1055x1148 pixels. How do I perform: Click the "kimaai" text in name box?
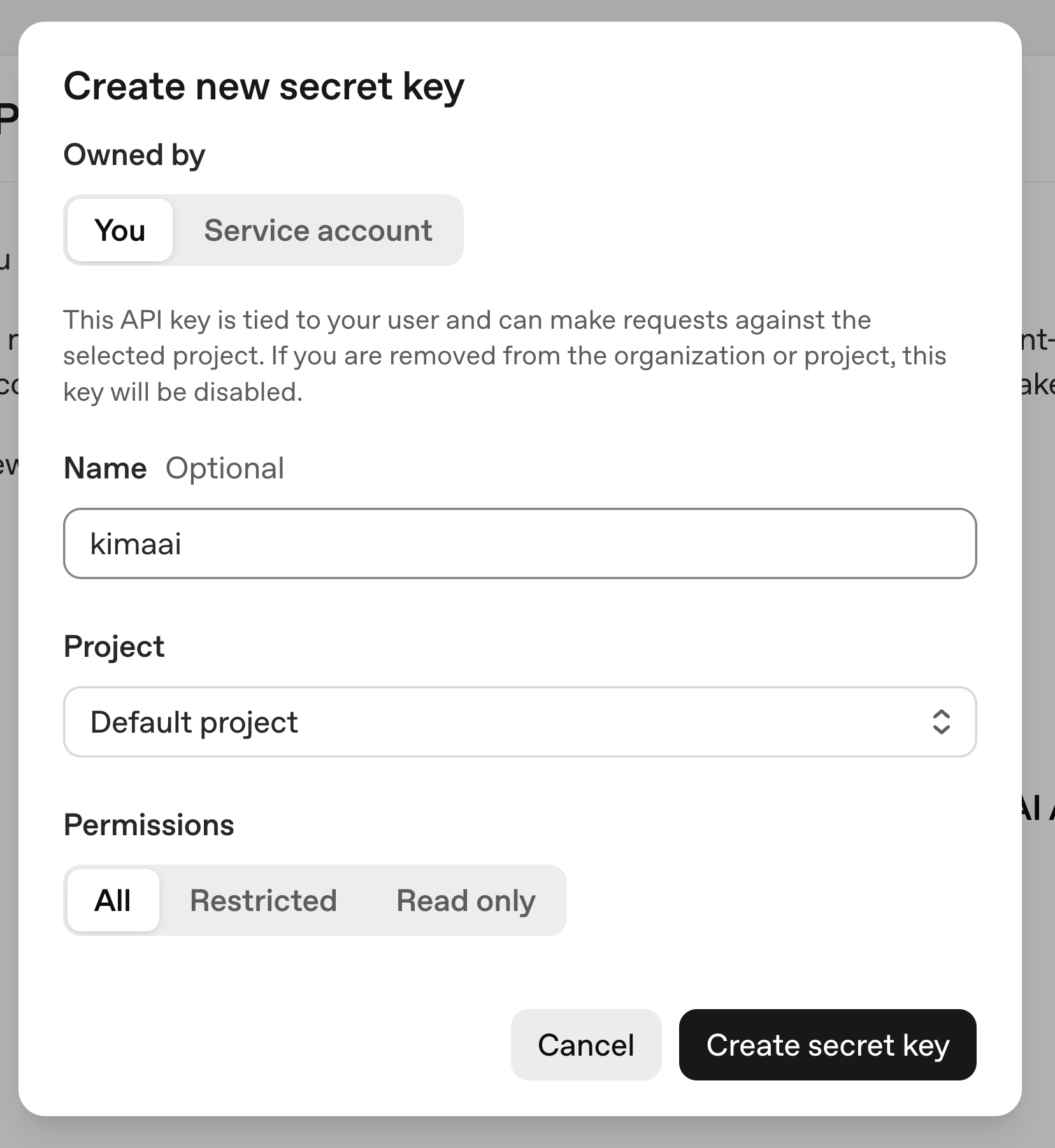136,543
